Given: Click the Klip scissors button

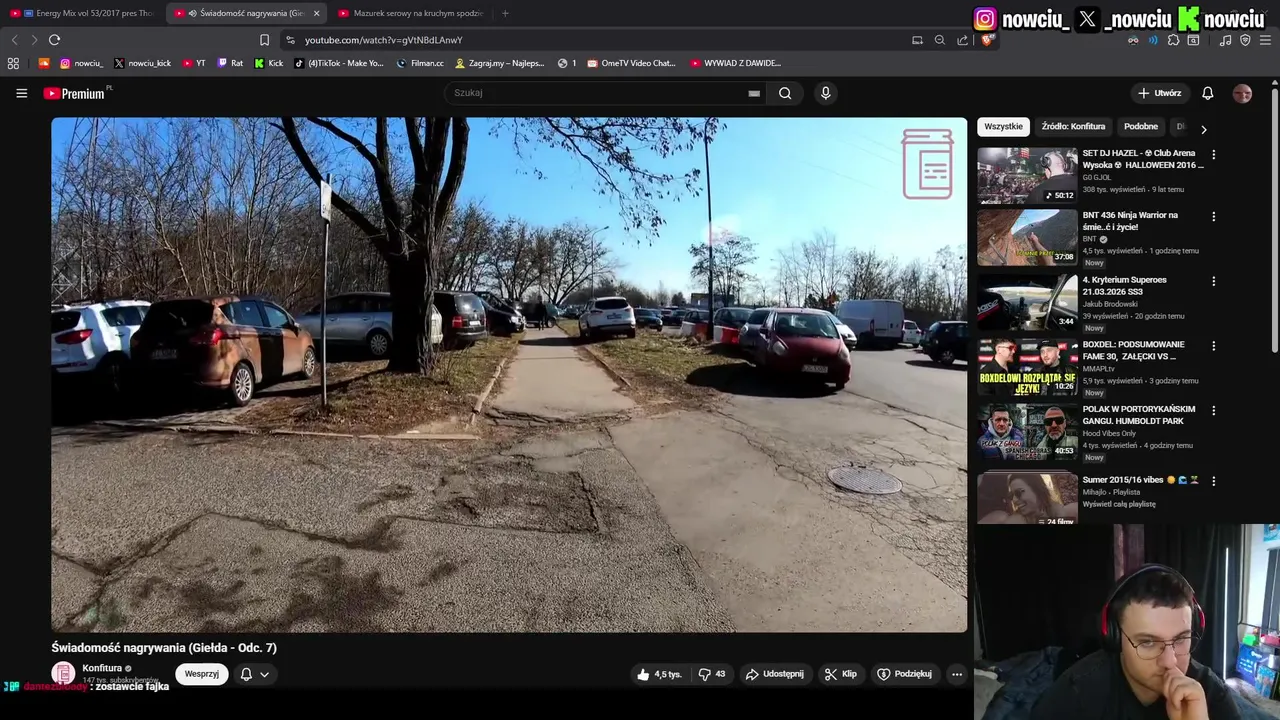Looking at the screenshot, I should (x=840, y=674).
